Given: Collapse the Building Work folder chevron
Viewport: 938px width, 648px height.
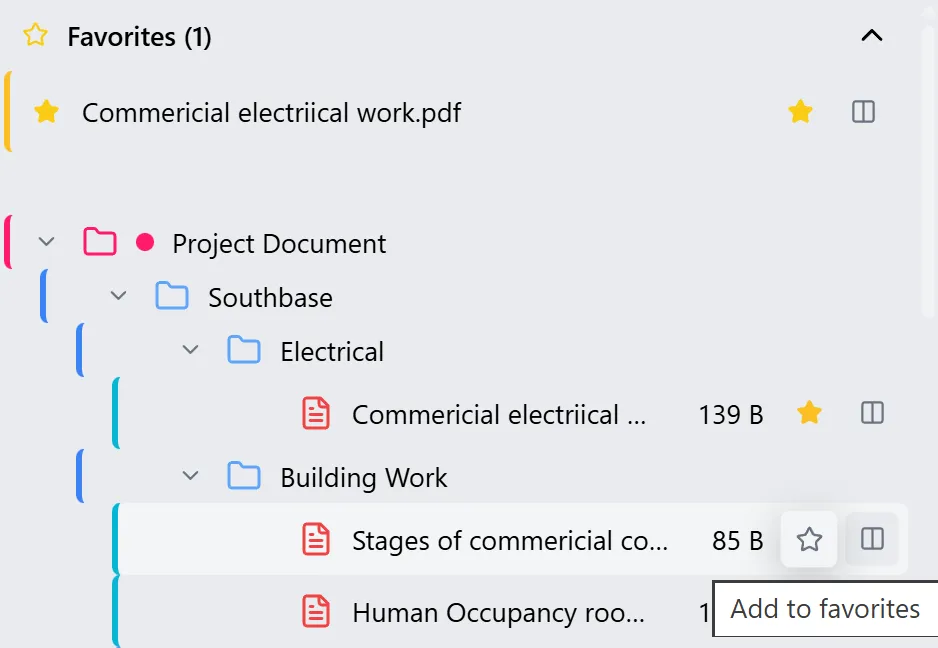Looking at the screenshot, I should click(190, 476).
